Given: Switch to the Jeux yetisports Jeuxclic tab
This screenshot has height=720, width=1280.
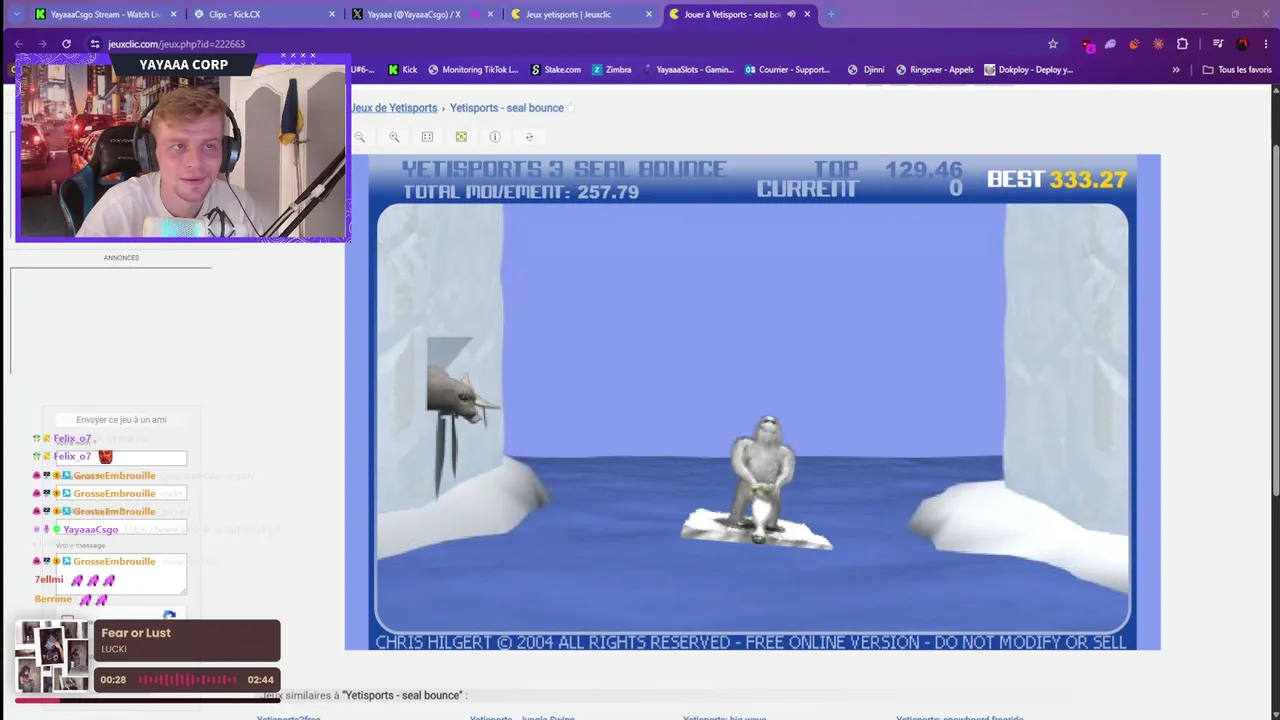Looking at the screenshot, I should click(581, 14).
